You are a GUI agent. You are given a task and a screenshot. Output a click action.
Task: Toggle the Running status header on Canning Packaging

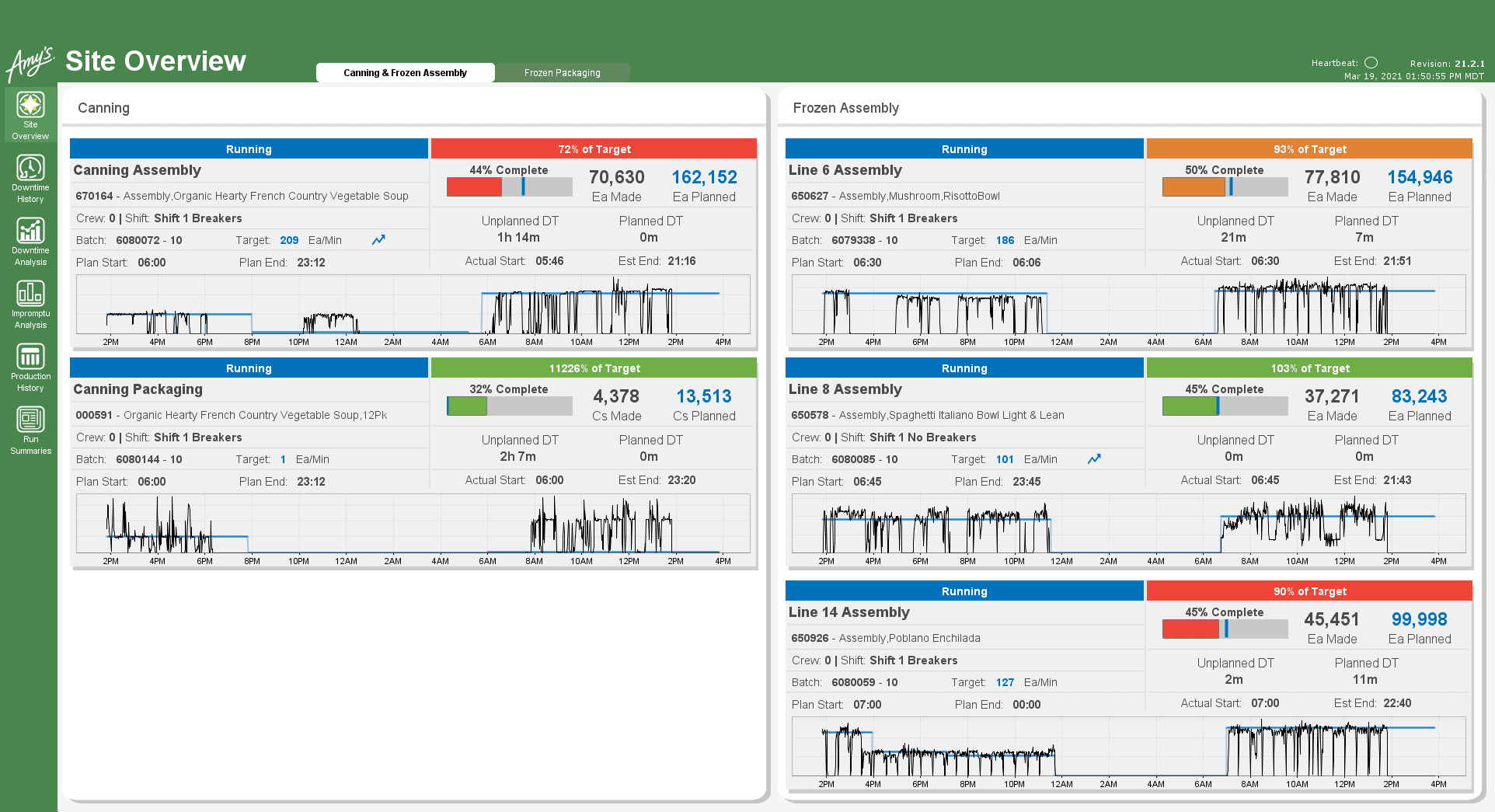(x=249, y=368)
